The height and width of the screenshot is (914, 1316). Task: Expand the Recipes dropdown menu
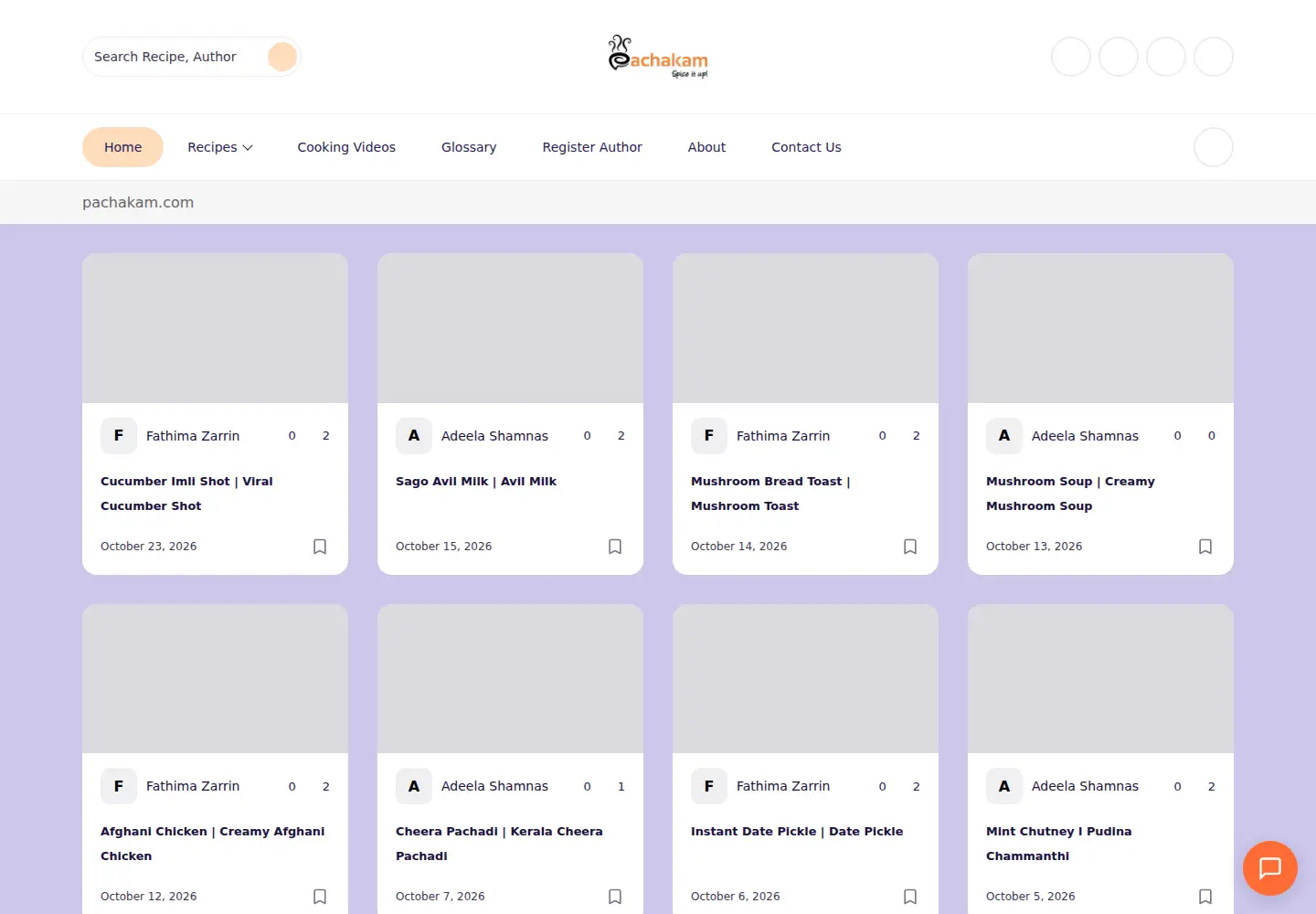[220, 147]
